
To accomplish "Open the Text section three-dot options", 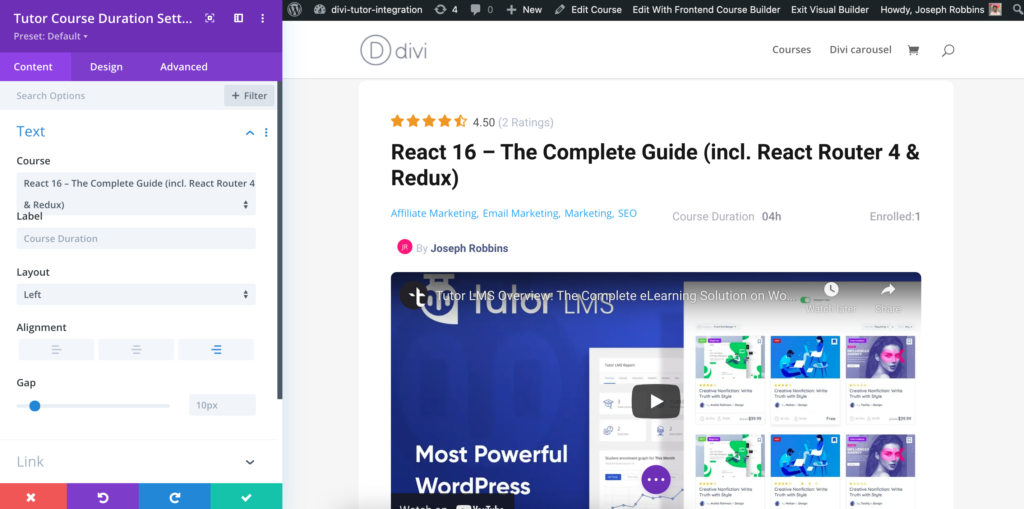I will click(266, 133).
